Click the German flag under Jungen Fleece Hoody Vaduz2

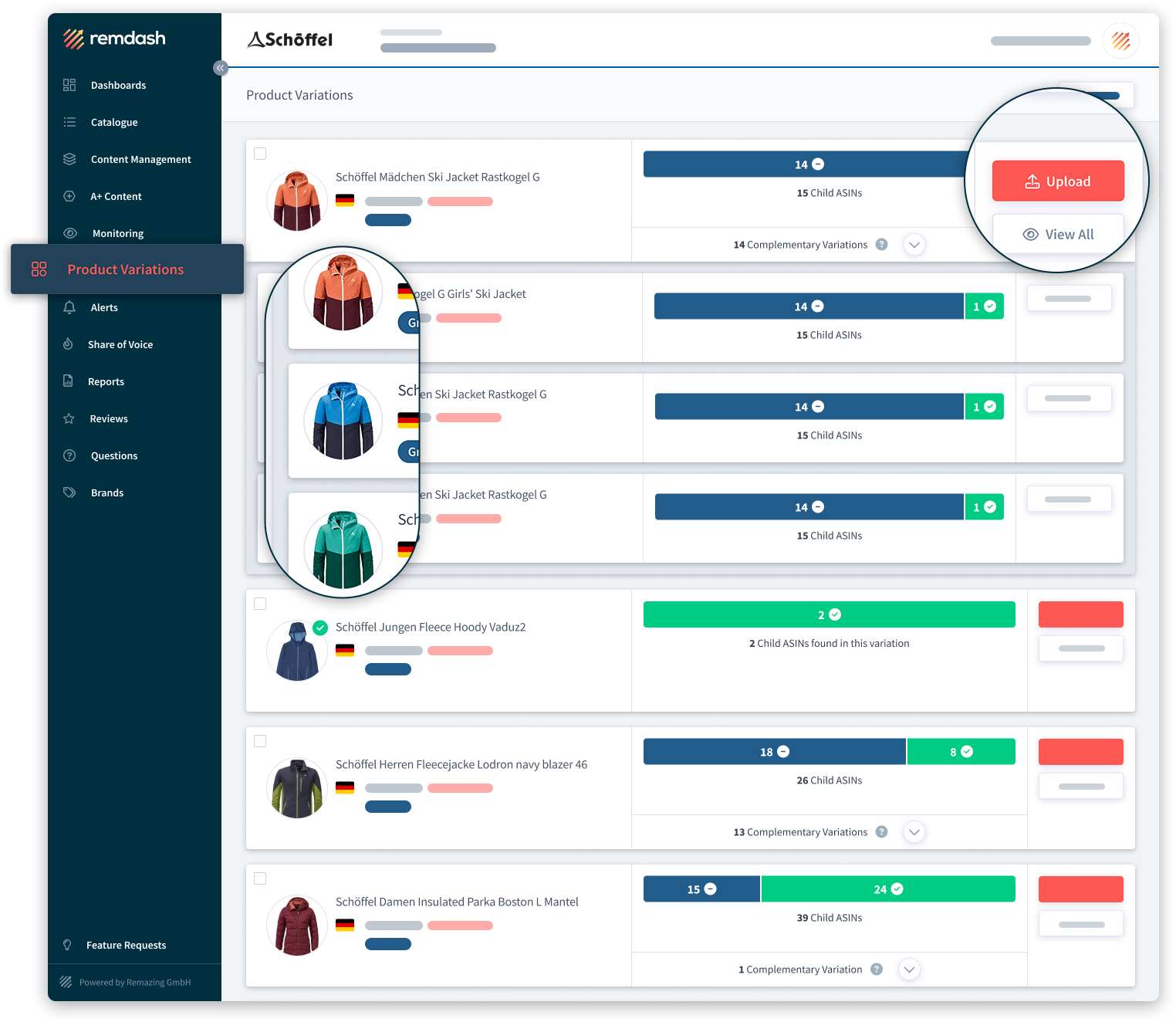[x=345, y=650]
